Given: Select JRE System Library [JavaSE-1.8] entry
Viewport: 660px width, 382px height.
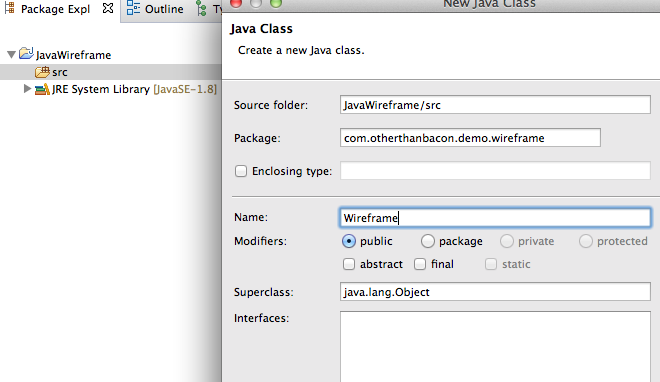Looking at the screenshot, I should tap(134, 89).
